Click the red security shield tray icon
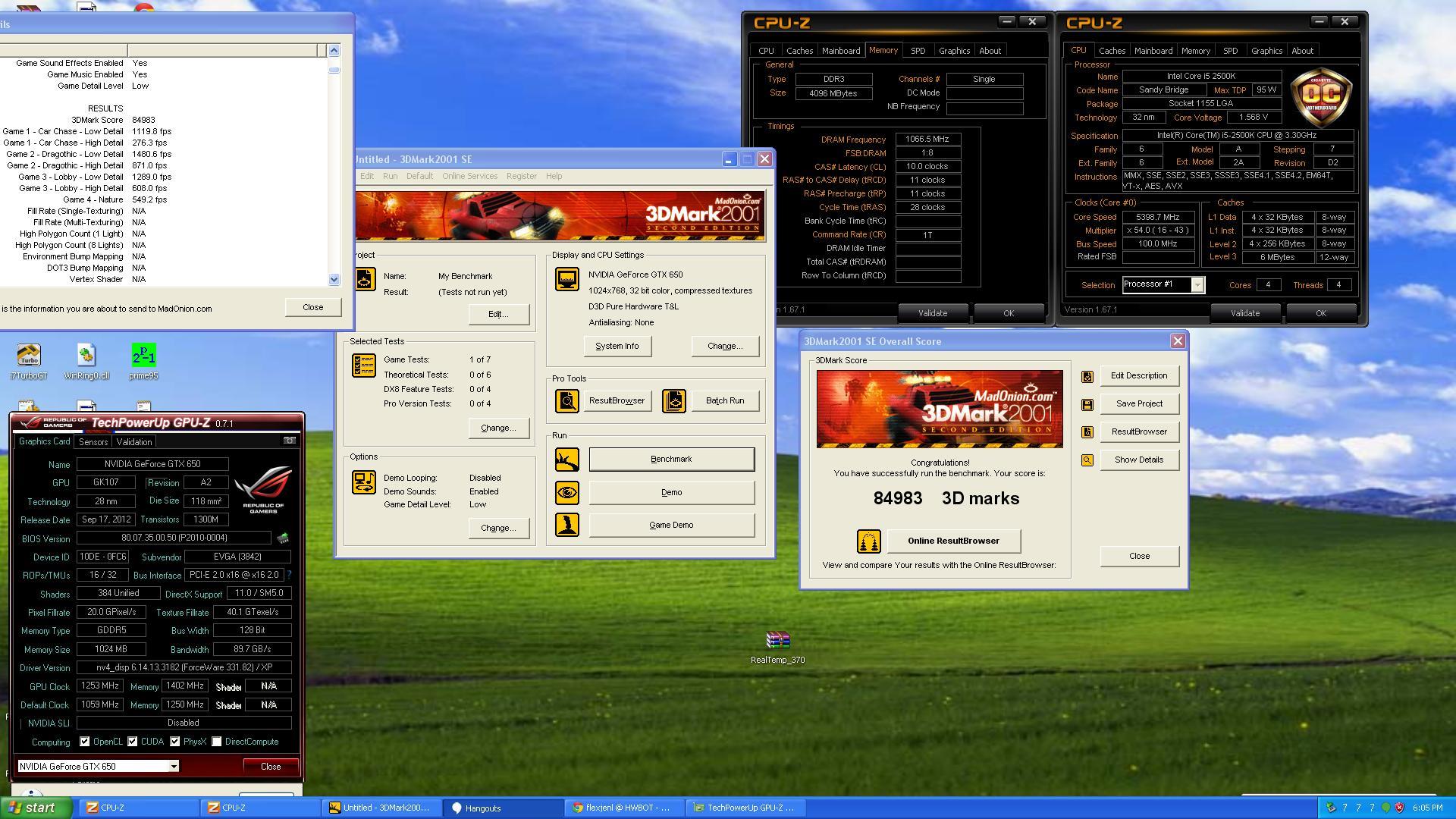 1399,808
